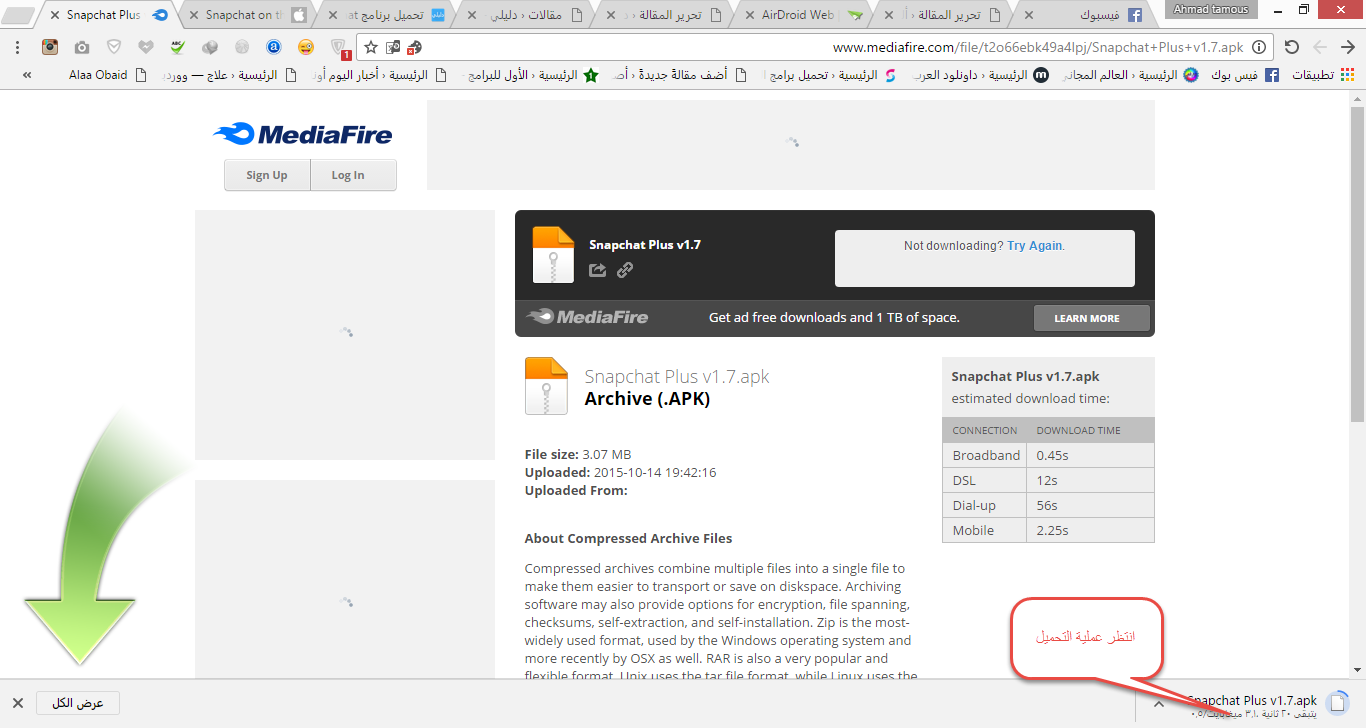Click the Dial-up 56s row

point(1048,505)
